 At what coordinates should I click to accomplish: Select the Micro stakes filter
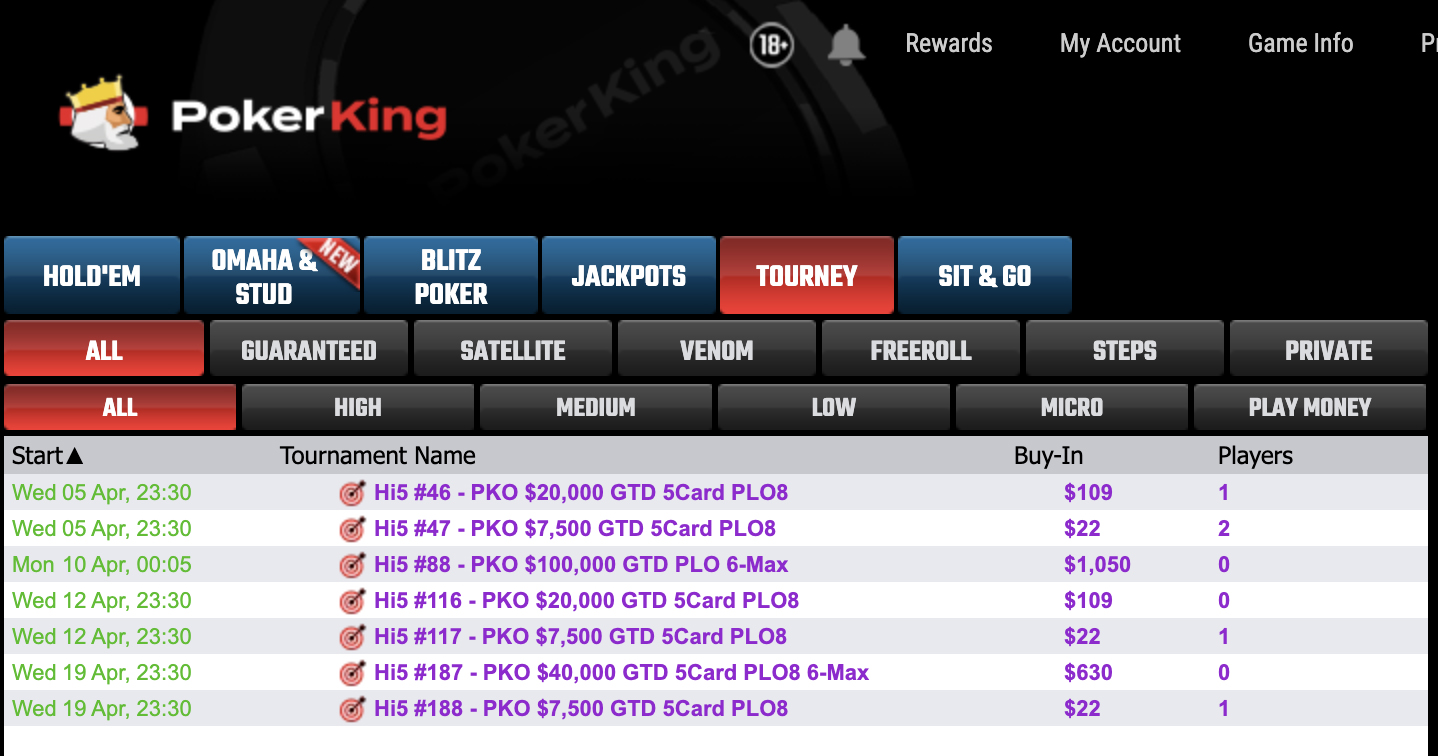pos(1071,407)
